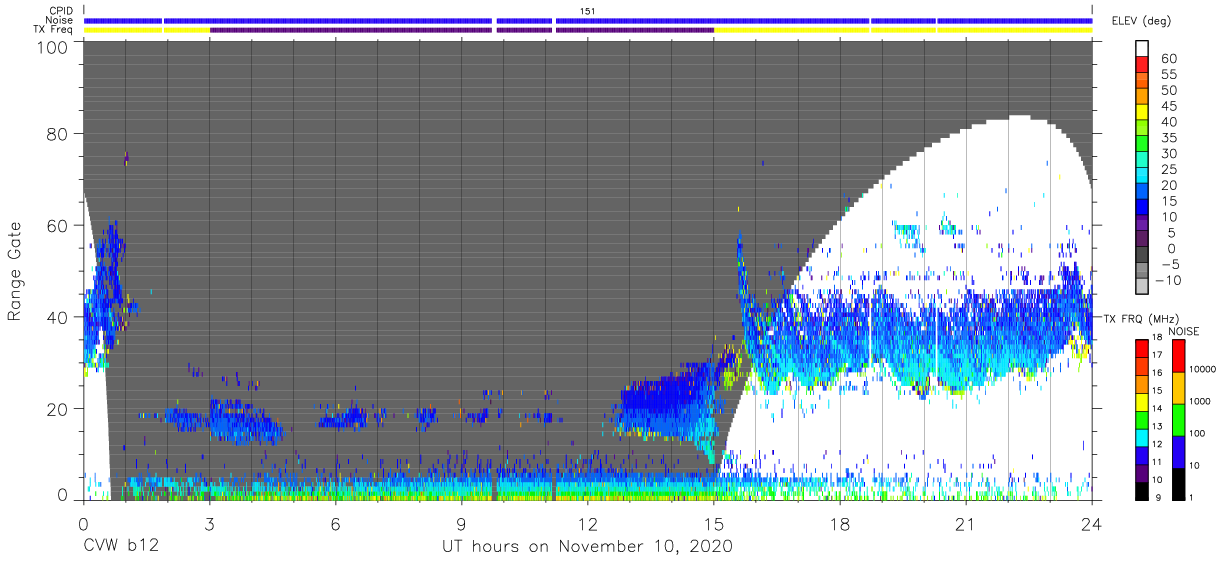Click the 18 label on TX frequency scale

point(1159,339)
